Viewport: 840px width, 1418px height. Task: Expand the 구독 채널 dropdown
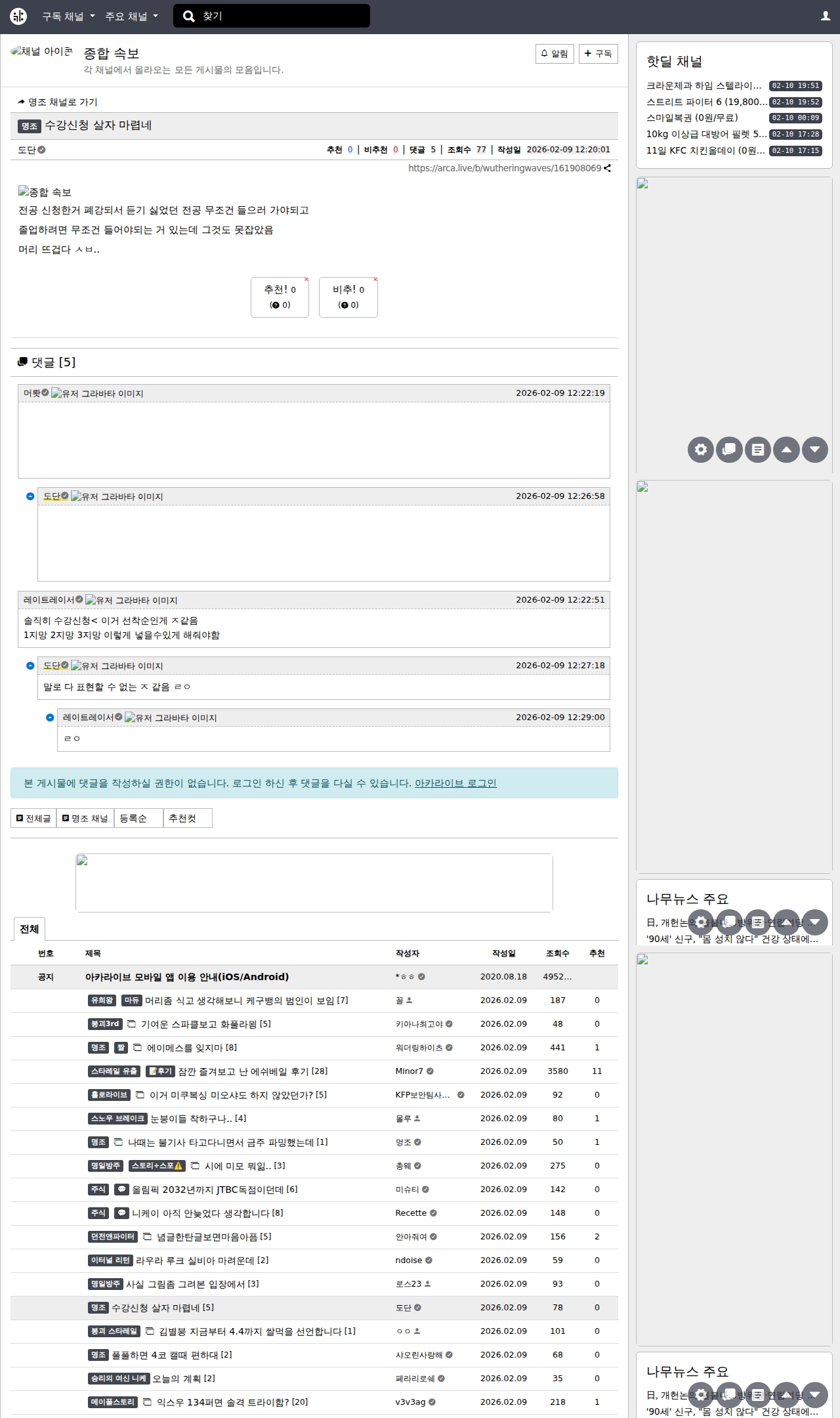coord(68,16)
